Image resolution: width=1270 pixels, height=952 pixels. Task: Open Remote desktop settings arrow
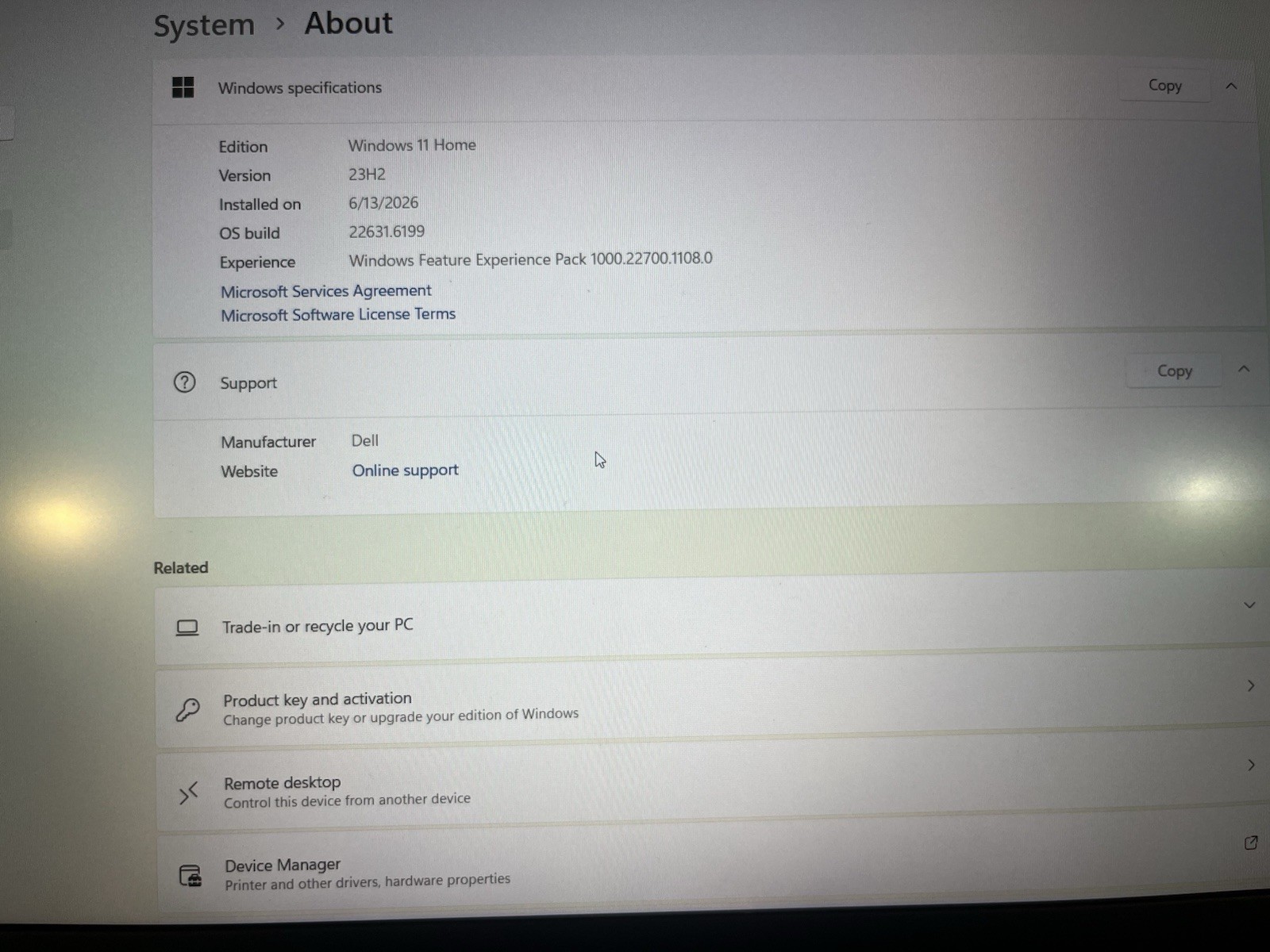(1251, 765)
